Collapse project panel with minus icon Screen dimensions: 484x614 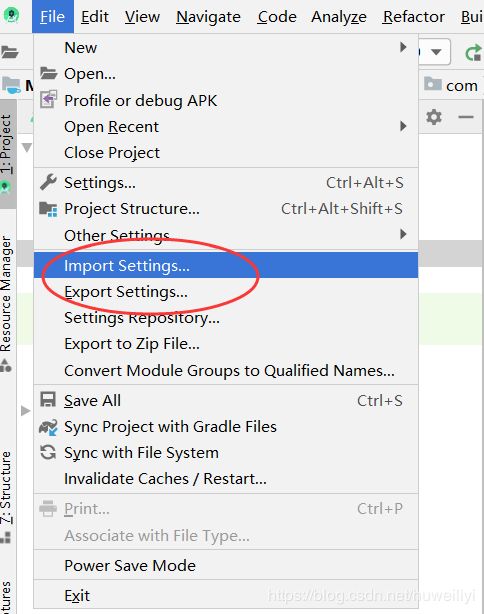pyautogui.click(x=466, y=117)
